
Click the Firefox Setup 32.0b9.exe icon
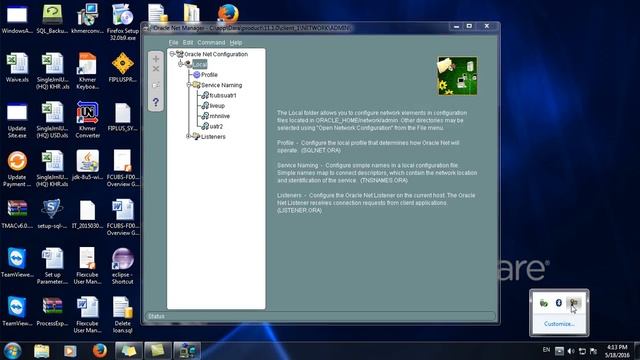122,22
